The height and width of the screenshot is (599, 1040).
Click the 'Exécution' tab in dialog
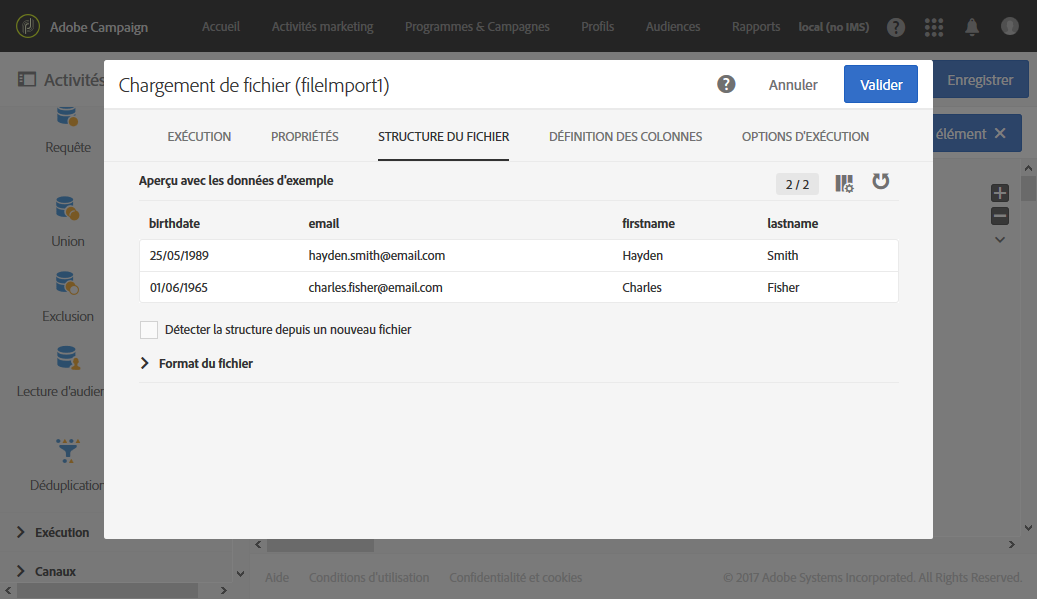(199, 137)
